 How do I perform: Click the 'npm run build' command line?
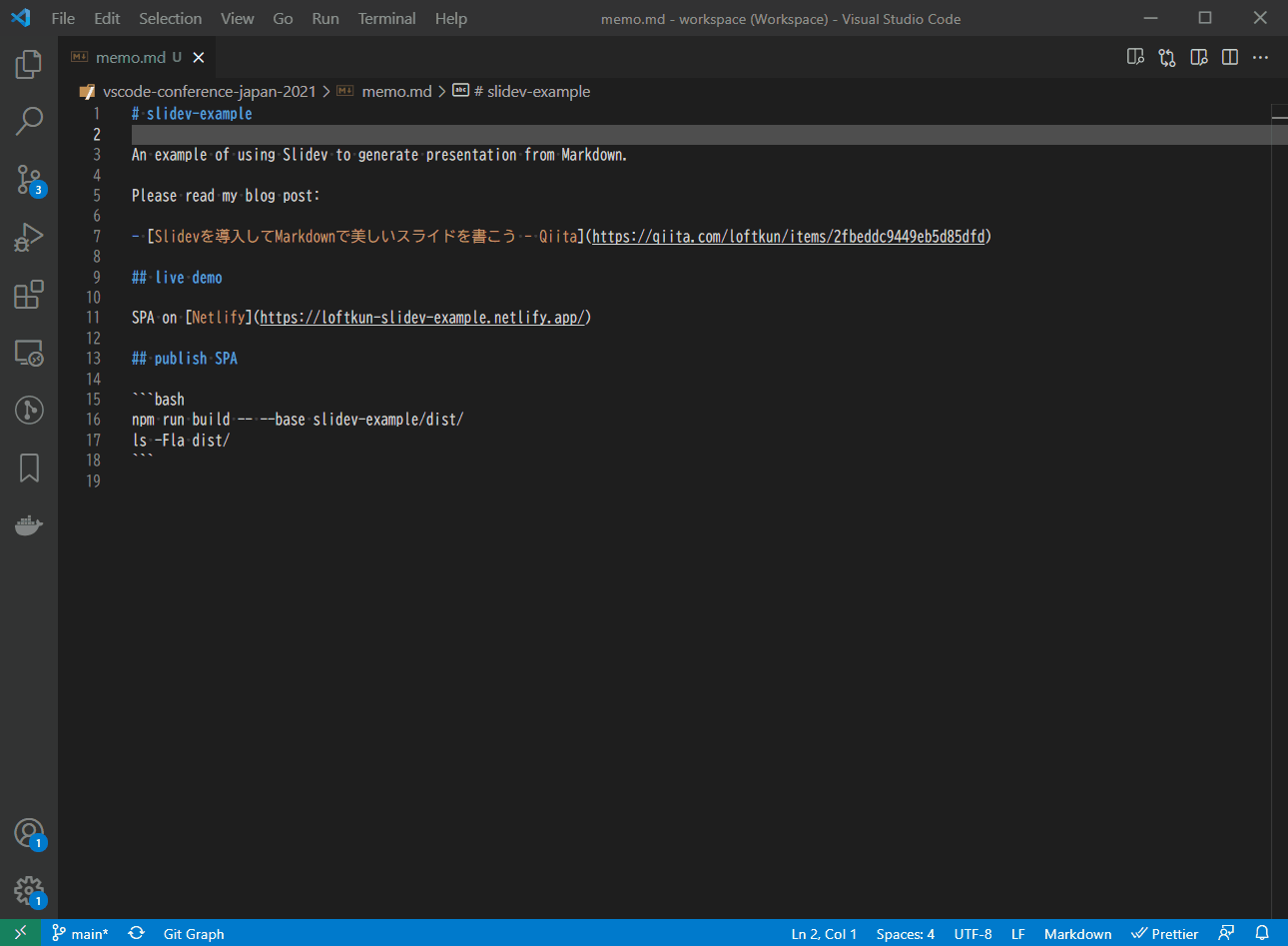298,420
